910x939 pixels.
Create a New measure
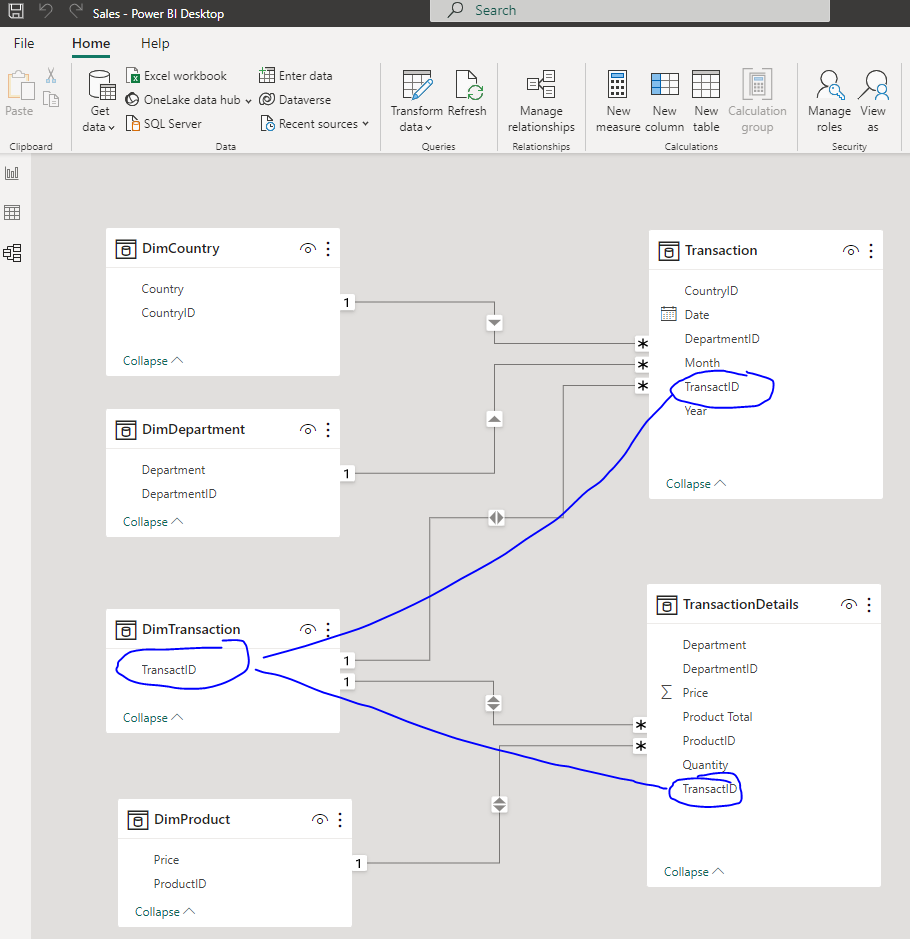point(618,101)
